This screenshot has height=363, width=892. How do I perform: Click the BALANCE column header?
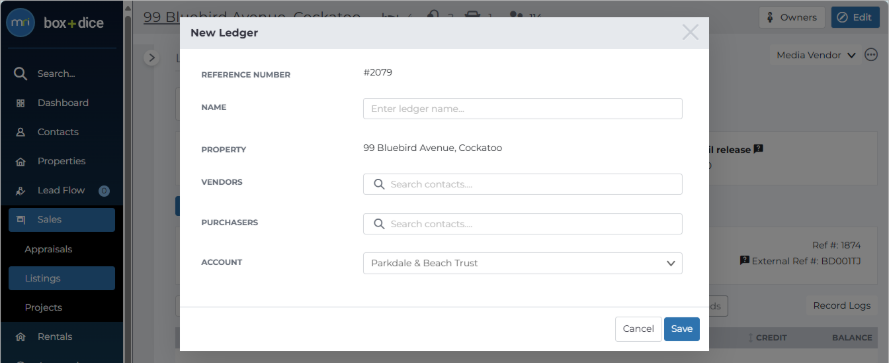click(x=852, y=338)
